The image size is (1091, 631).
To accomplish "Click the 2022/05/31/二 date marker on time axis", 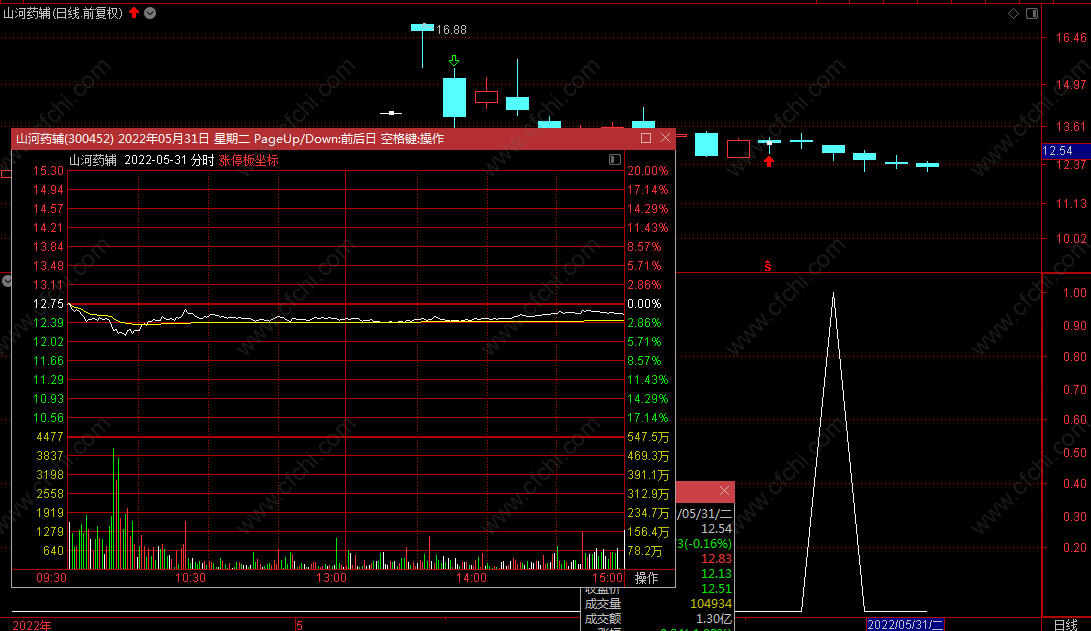I will click(905, 624).
